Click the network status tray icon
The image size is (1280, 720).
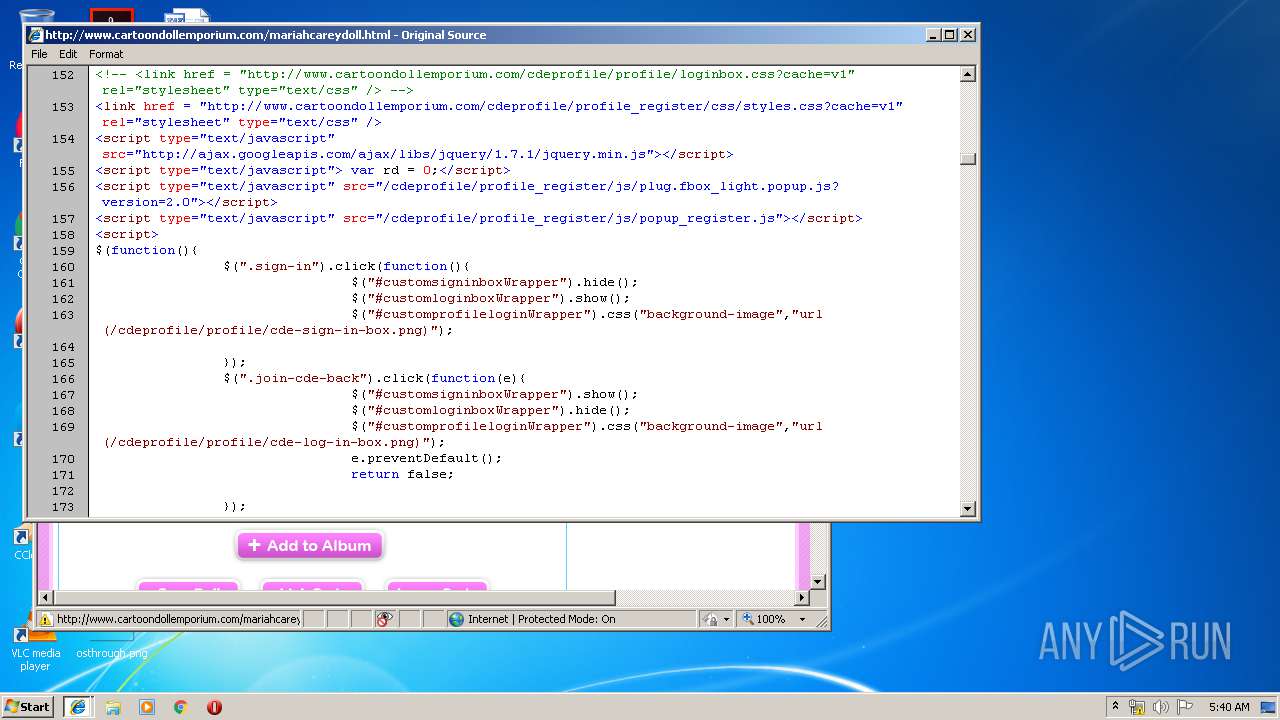1137,707
